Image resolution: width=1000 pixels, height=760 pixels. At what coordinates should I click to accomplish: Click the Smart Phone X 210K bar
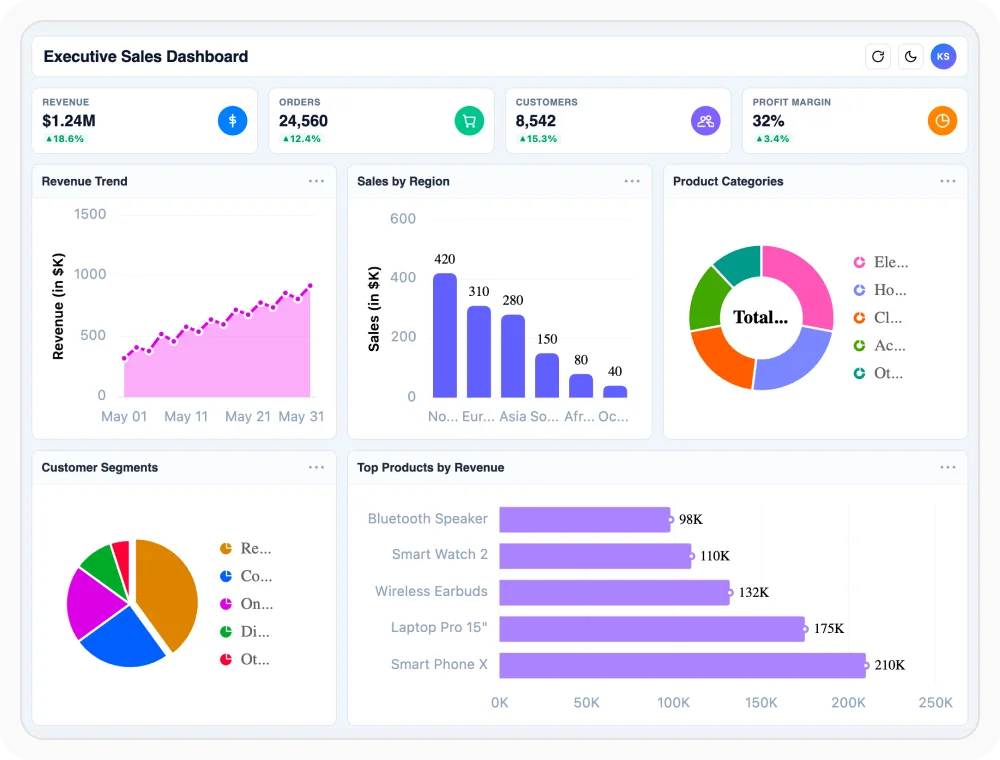(682, 666)
